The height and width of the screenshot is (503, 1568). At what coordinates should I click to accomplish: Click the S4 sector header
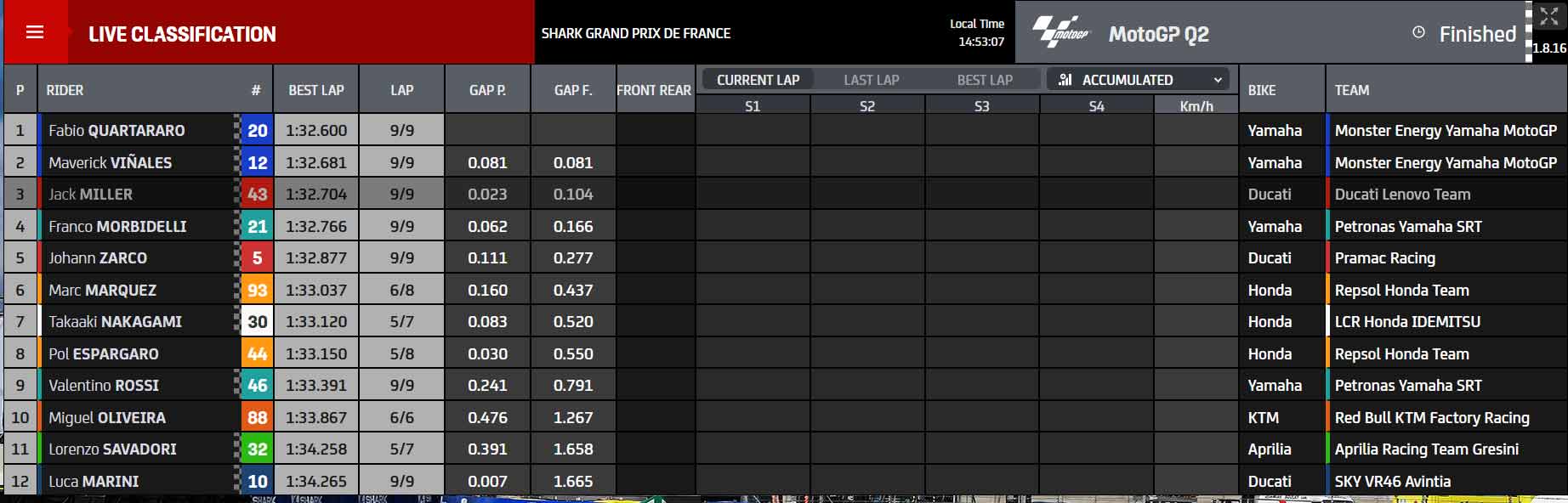click(1096, 106)
